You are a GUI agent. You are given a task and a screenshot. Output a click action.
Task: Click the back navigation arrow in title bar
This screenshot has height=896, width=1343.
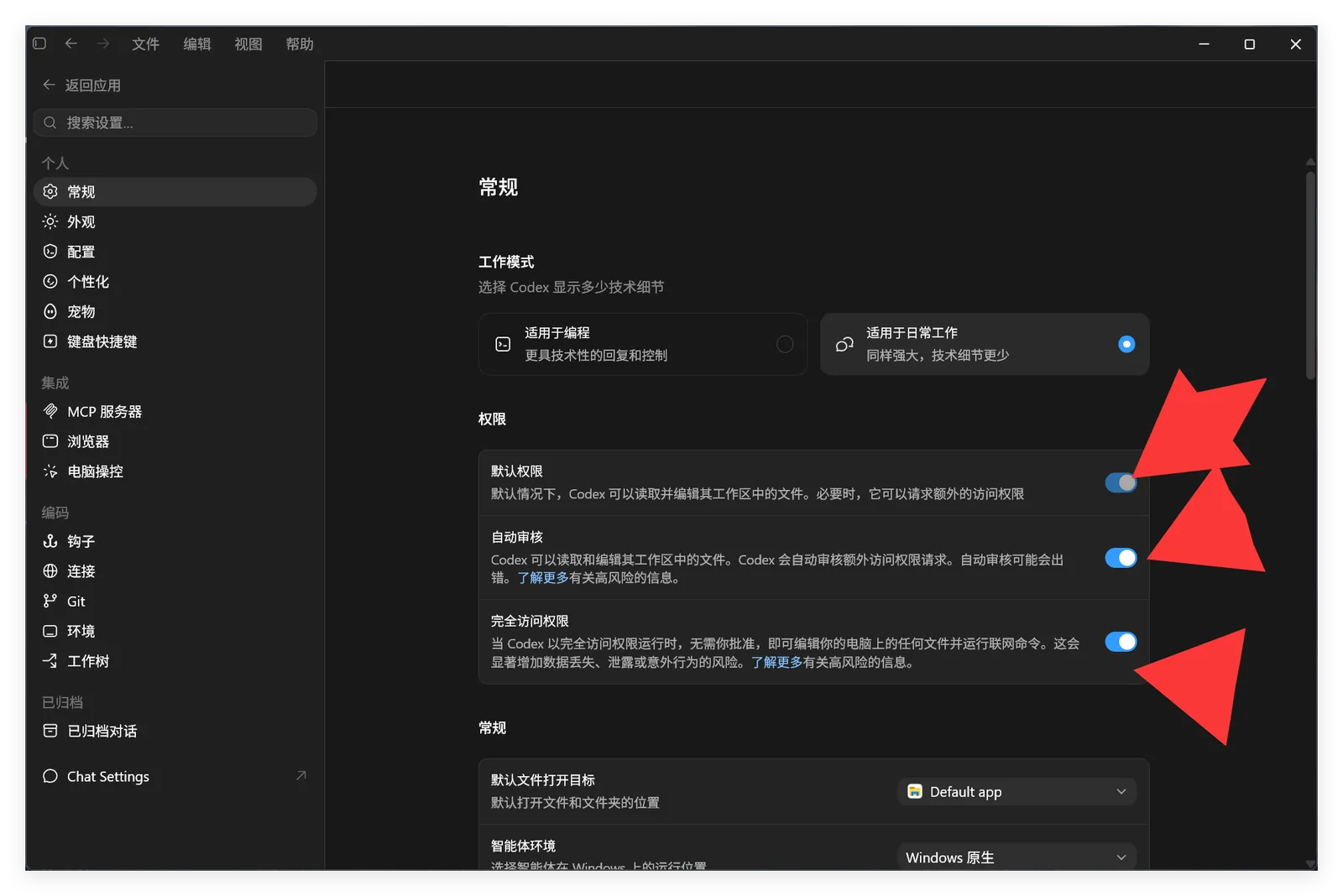click(x=71, y=44)
